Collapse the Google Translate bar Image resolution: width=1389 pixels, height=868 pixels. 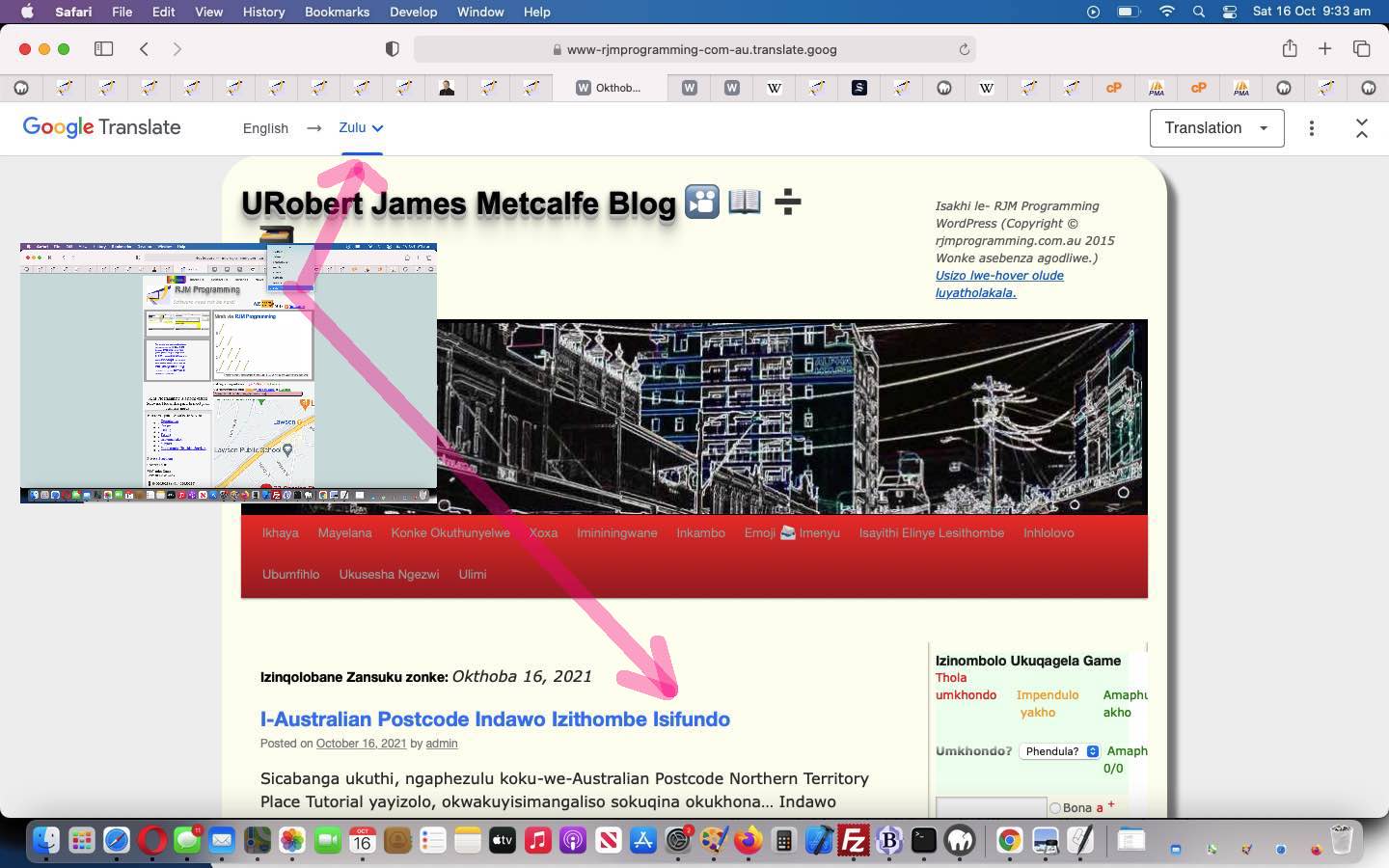pos(1362,128)
